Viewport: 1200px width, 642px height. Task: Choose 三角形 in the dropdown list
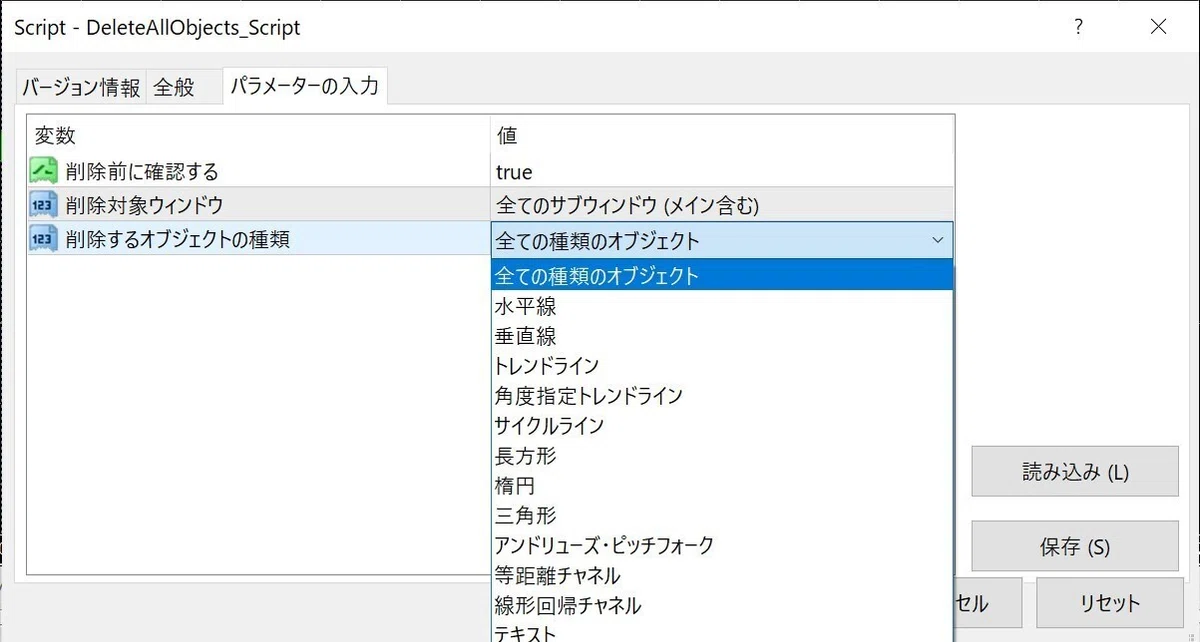pyautogui.click(x=722, y=515)
